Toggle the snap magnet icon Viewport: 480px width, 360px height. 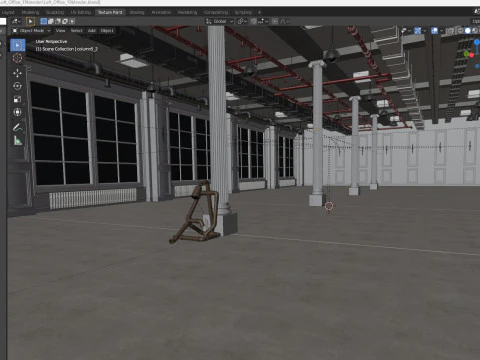(x=254, y=21)
